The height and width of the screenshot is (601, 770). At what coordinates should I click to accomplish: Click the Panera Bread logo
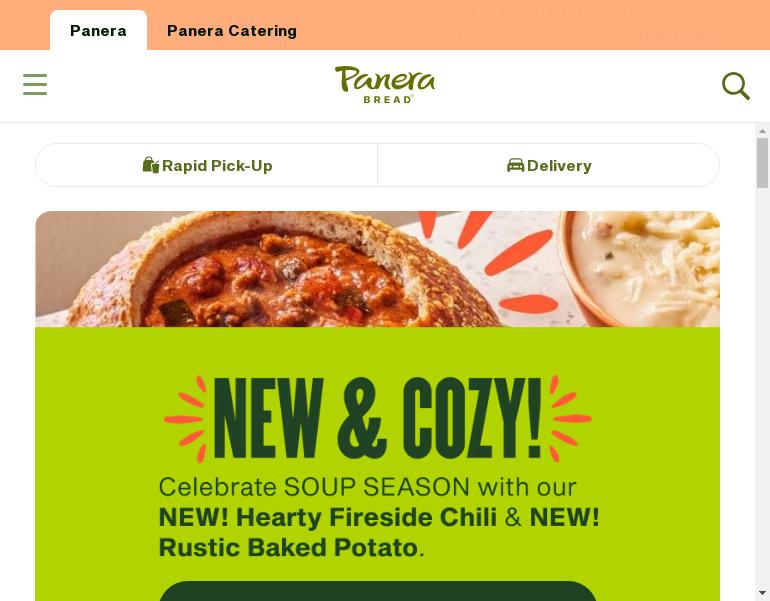click(x=385, y=85)
